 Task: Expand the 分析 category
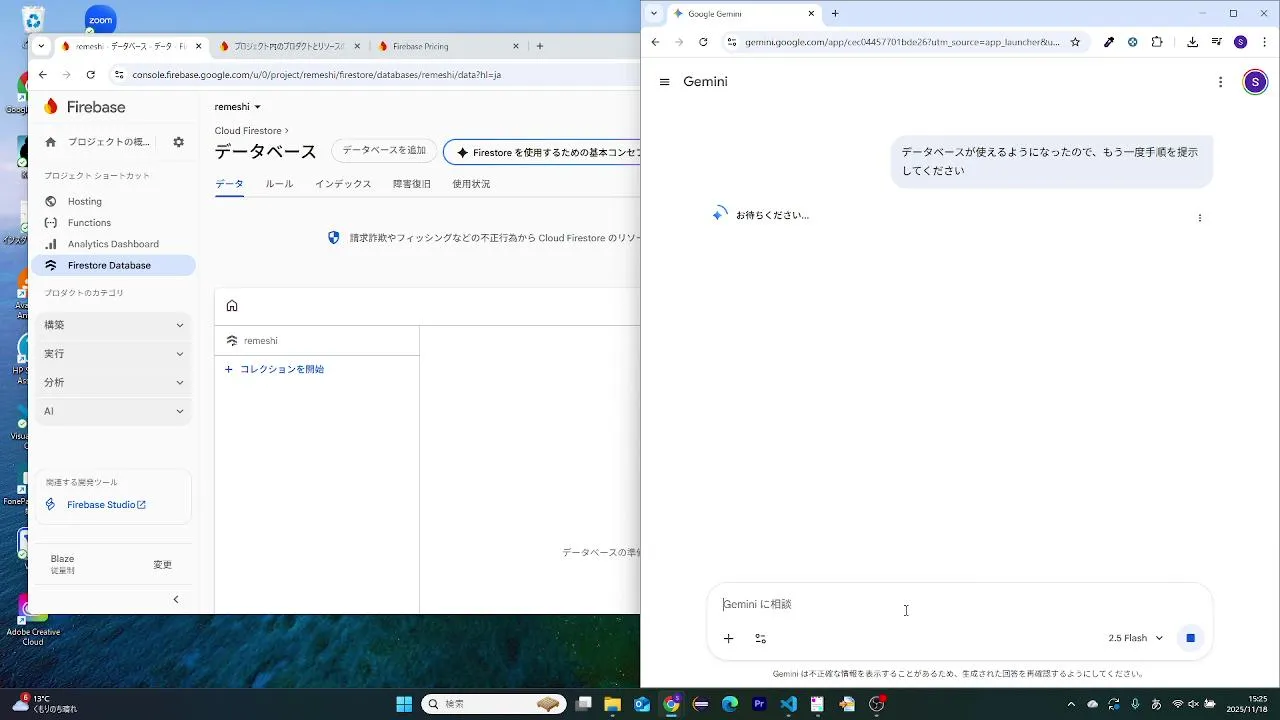point(114,382)
